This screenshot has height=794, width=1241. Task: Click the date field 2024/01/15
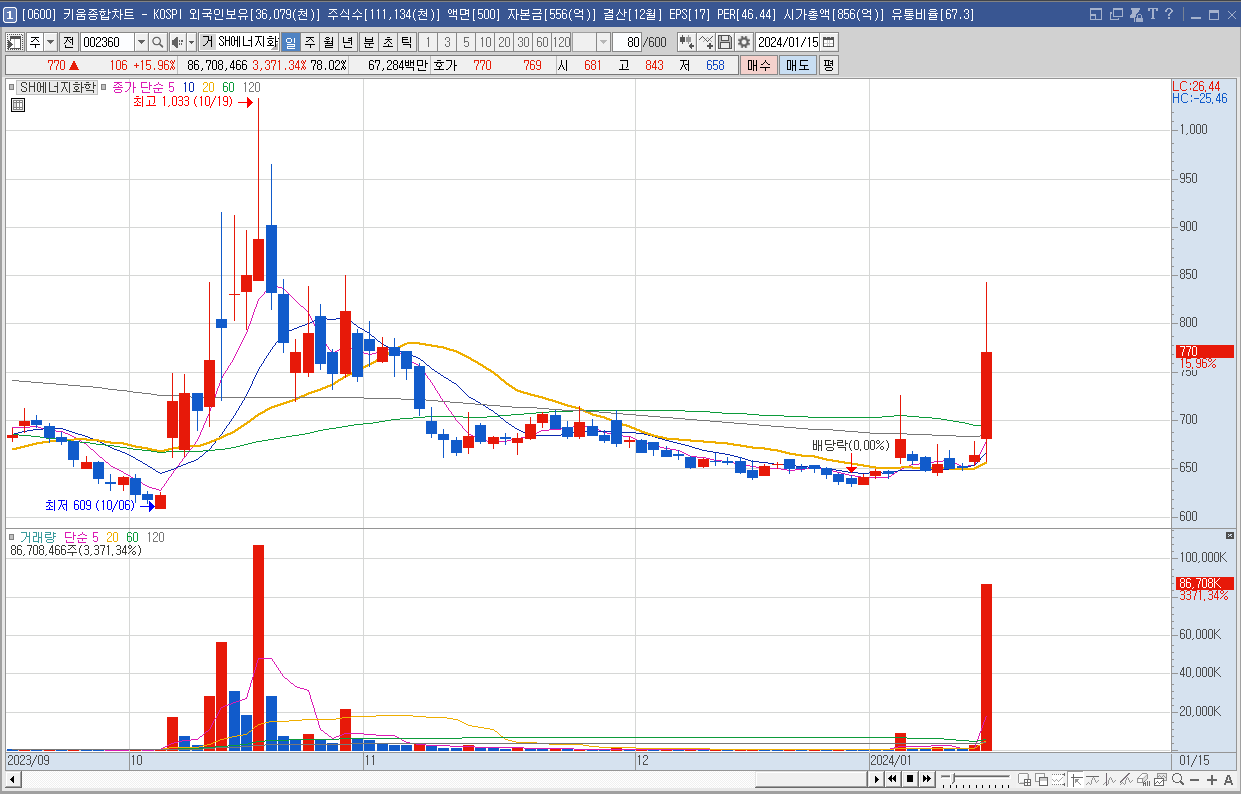[788, 42]
